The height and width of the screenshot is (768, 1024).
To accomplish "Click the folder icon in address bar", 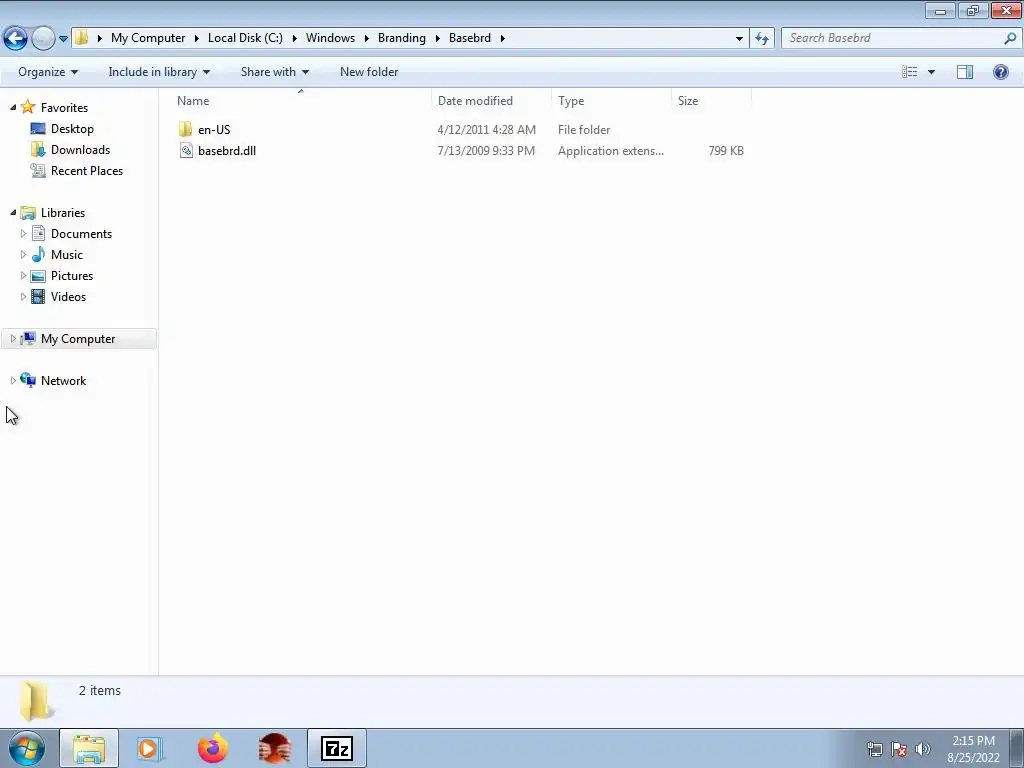I will tap(81, 38).
